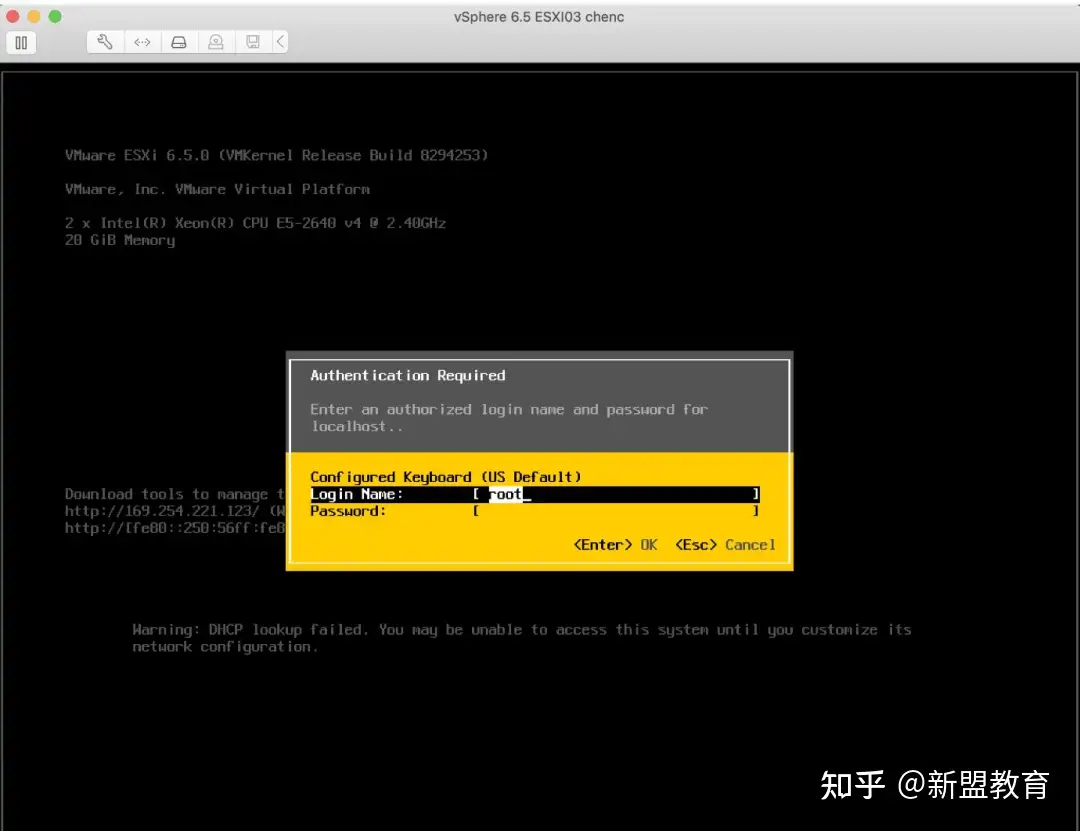Click 'Download tools to manage' text
Image resolution: width=1080 pixels, height=831 pixels.
click(175, 494)
